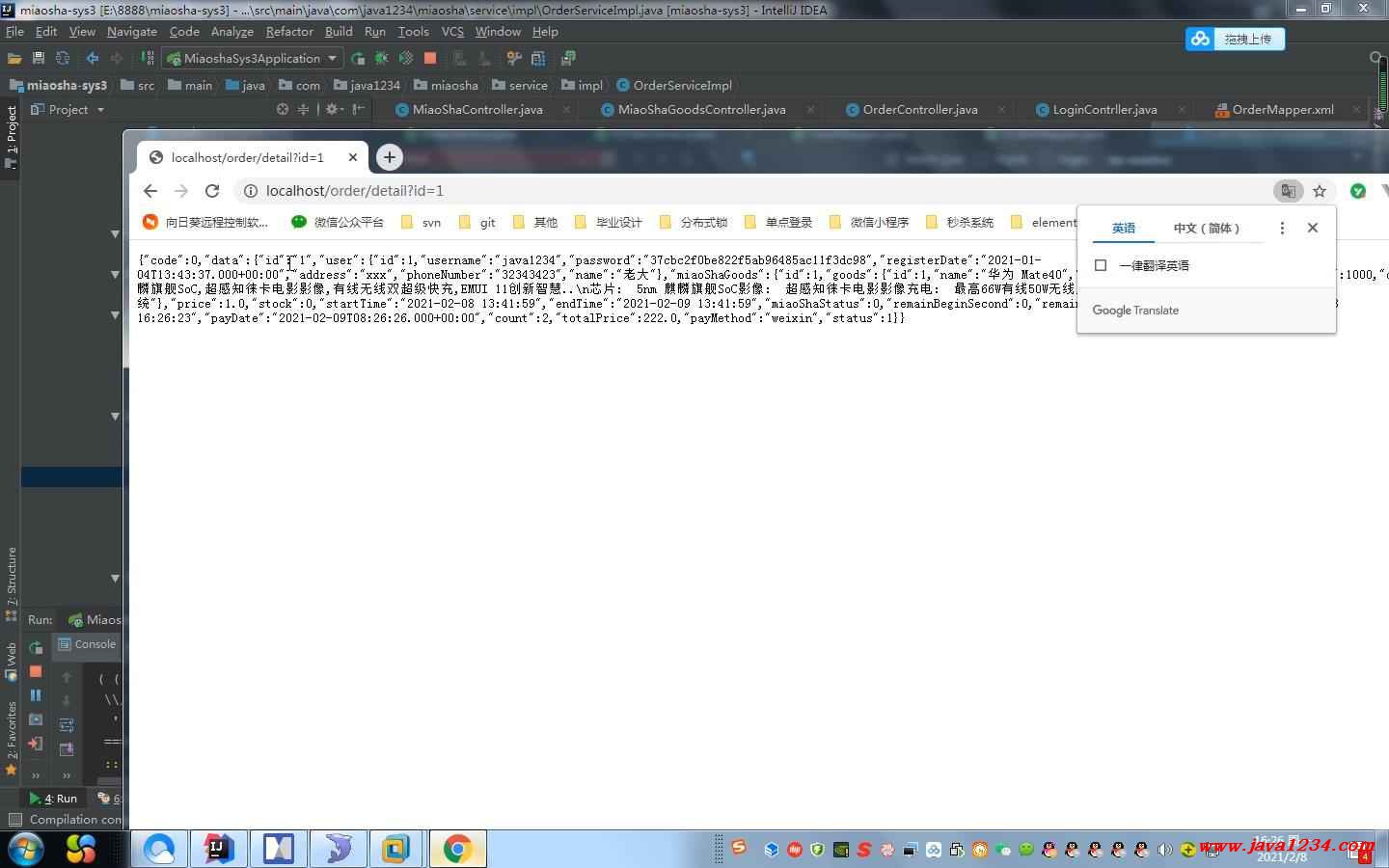1389x868 pixels.
Task: Stop the application via the top toolbar stop button
Action: coord(430,59)
